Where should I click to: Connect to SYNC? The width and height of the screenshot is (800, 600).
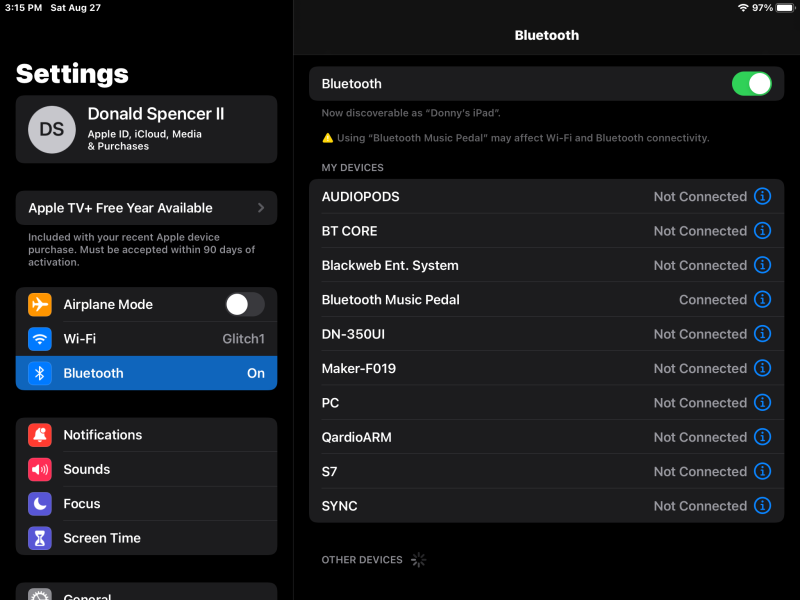pyautogui.click(x=546, y=506)
